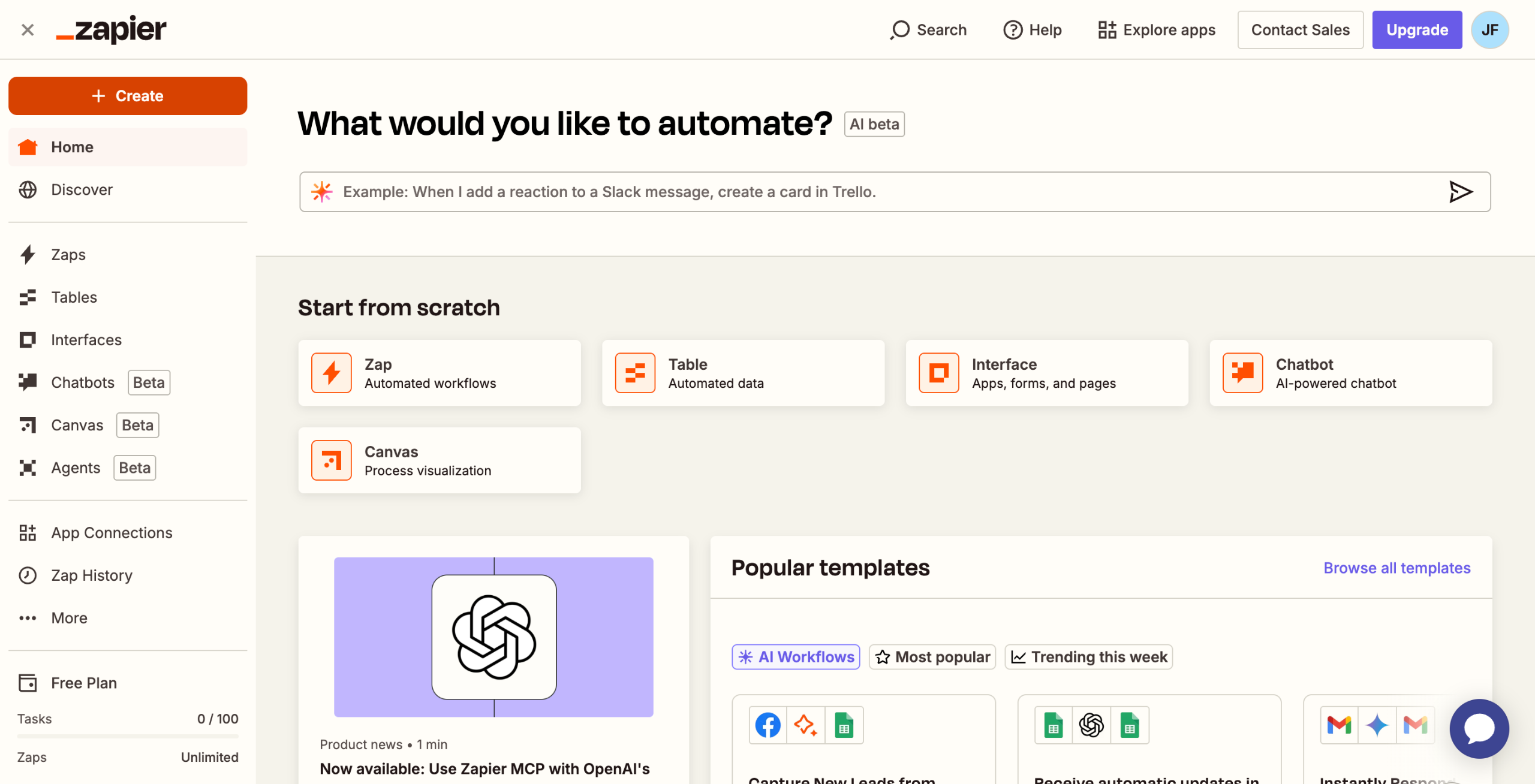
Task: Create a new Canvas process visualization
Action: click(440, 460)
